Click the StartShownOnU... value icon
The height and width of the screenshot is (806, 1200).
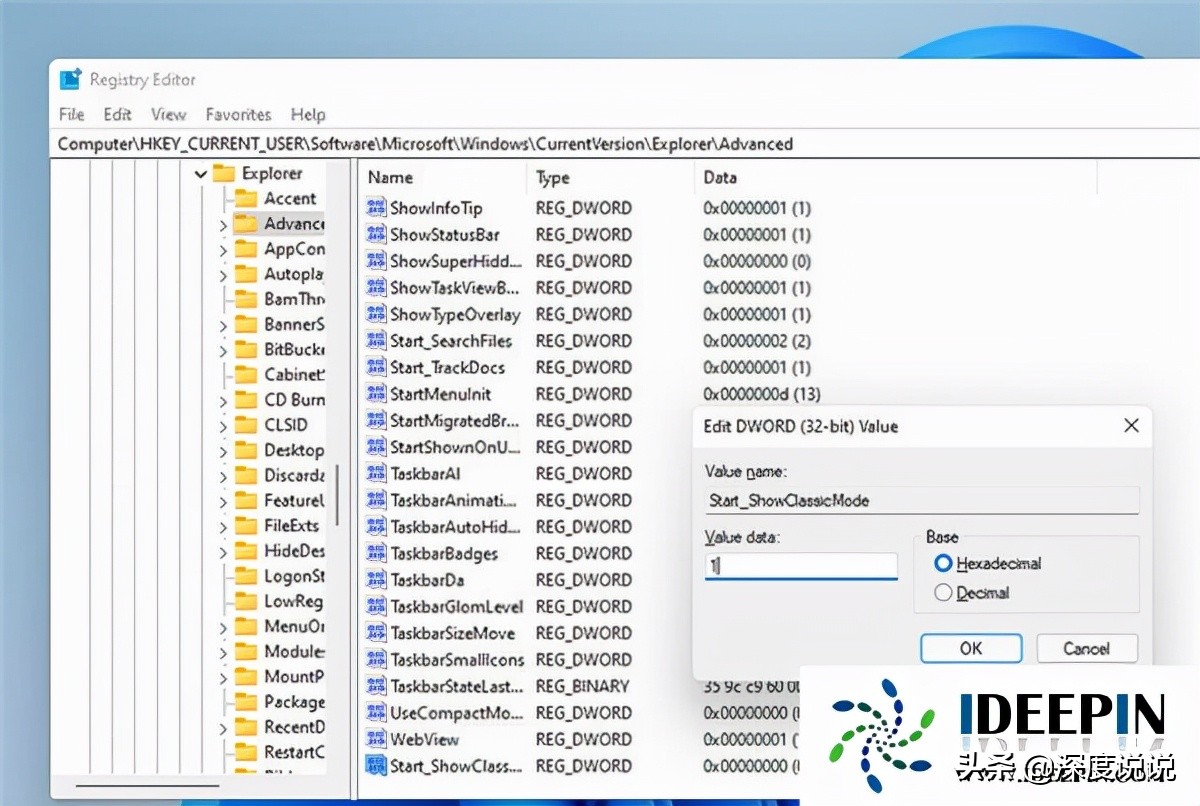376,447
